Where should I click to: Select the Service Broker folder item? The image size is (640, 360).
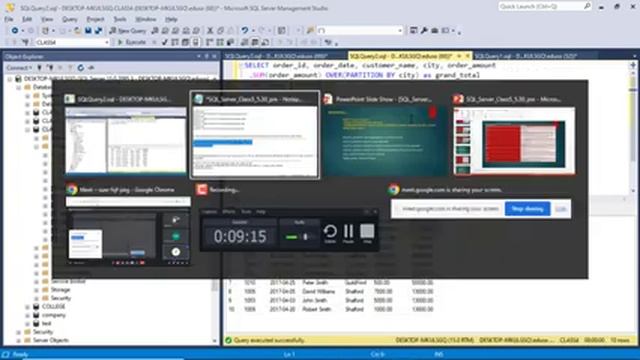(x=68, y=281)
